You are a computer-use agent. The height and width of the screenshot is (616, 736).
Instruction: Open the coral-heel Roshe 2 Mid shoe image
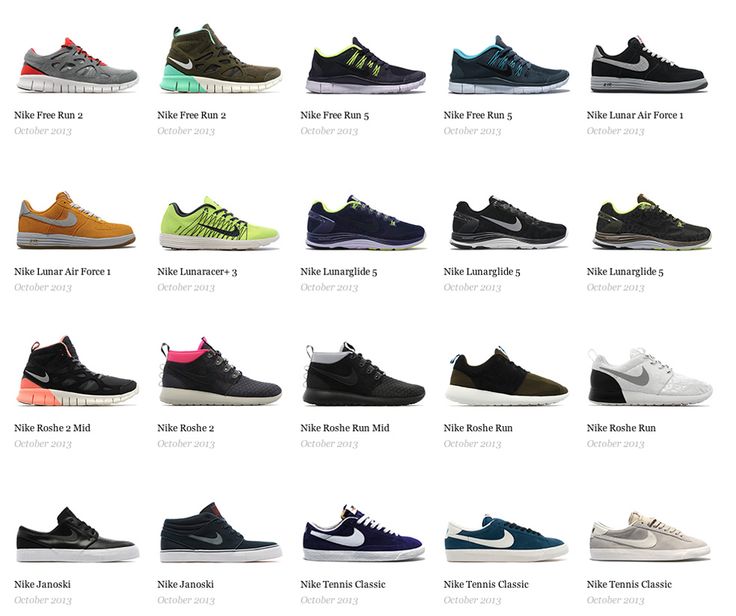[x=77, y=371]
